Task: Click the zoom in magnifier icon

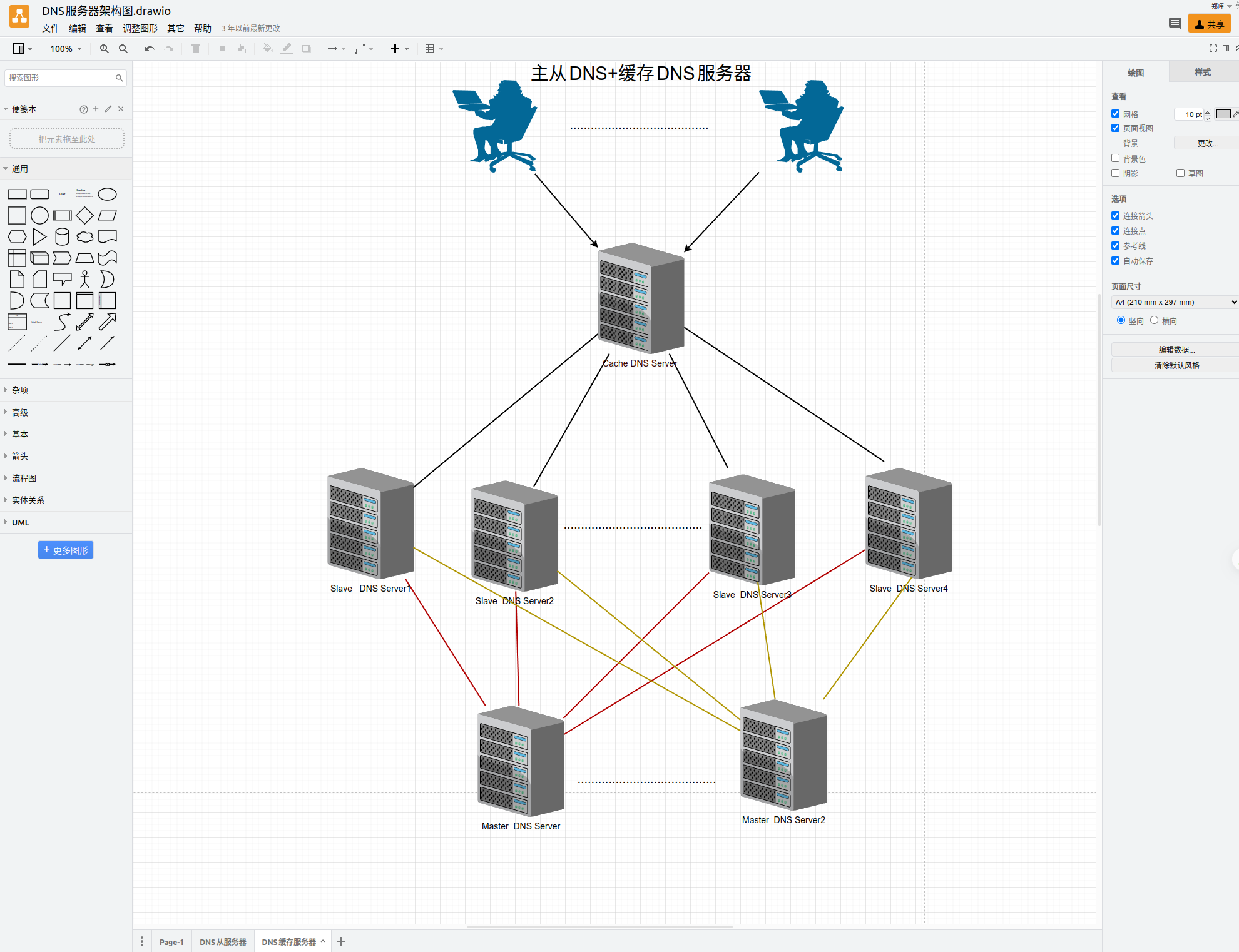Action: coord(105,49)
